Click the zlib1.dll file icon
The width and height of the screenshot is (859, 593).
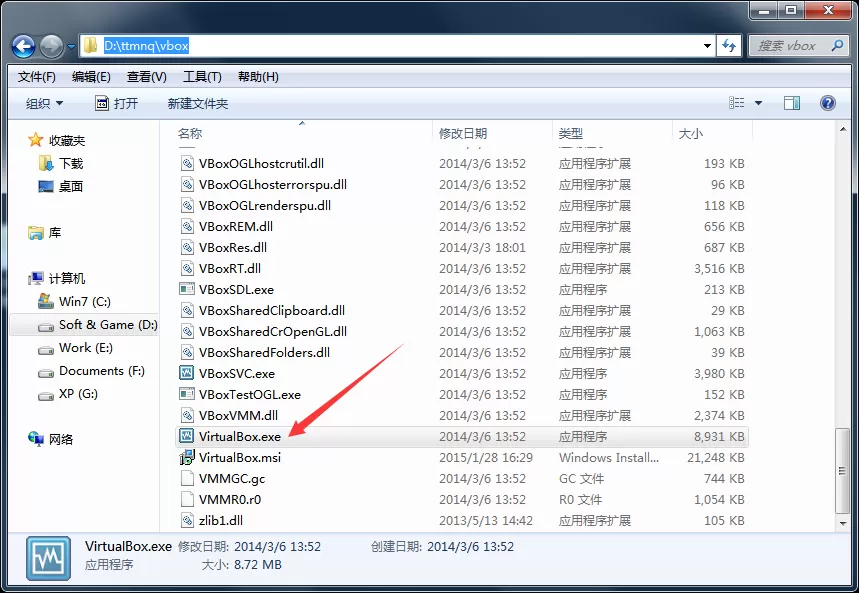pyautogui.click(x=187, y=520)
